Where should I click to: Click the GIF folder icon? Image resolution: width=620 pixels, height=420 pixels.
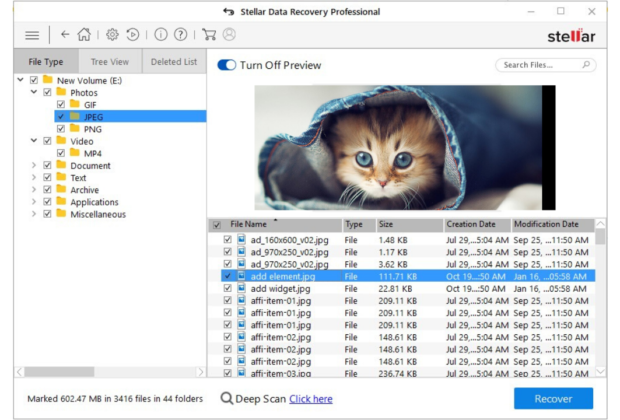75,104
